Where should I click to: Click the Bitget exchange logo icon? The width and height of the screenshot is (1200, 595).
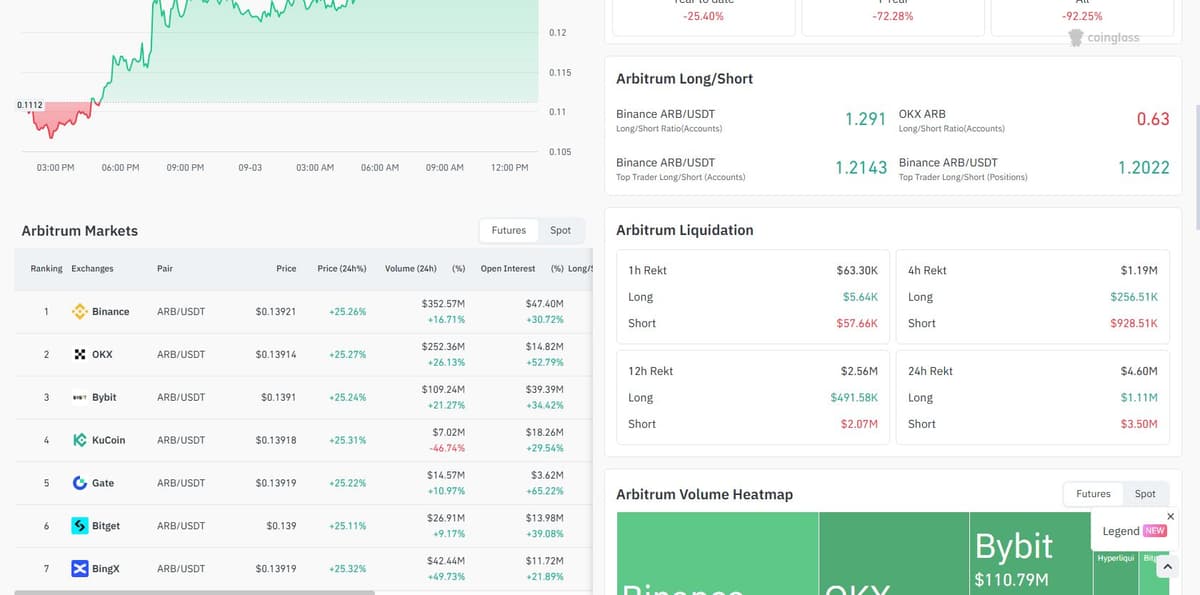click(x=80, y=526)
